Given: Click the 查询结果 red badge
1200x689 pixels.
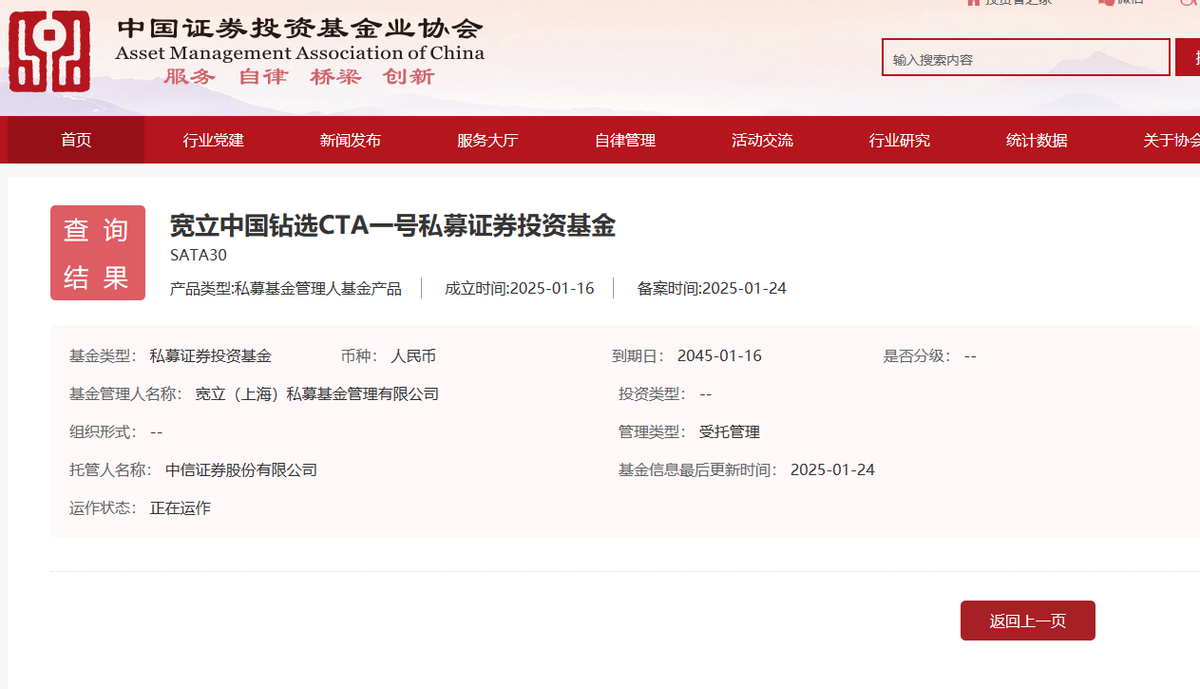Looking at the screenshot, I should (x=98, y=253).
